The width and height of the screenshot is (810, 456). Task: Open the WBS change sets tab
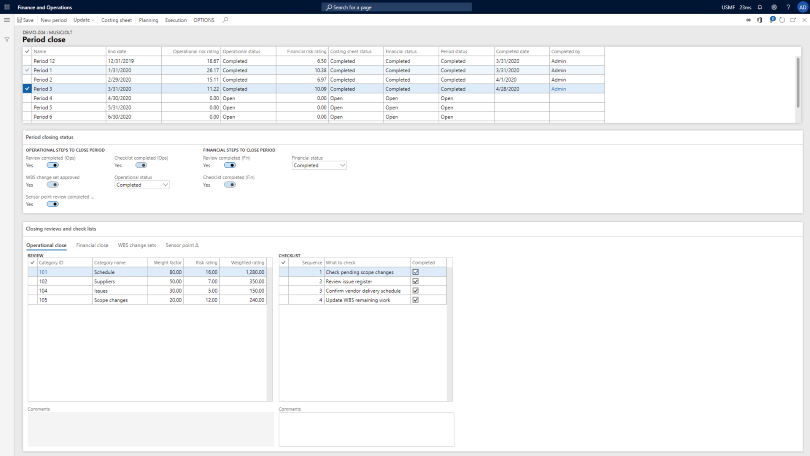(x=136, y=244)
